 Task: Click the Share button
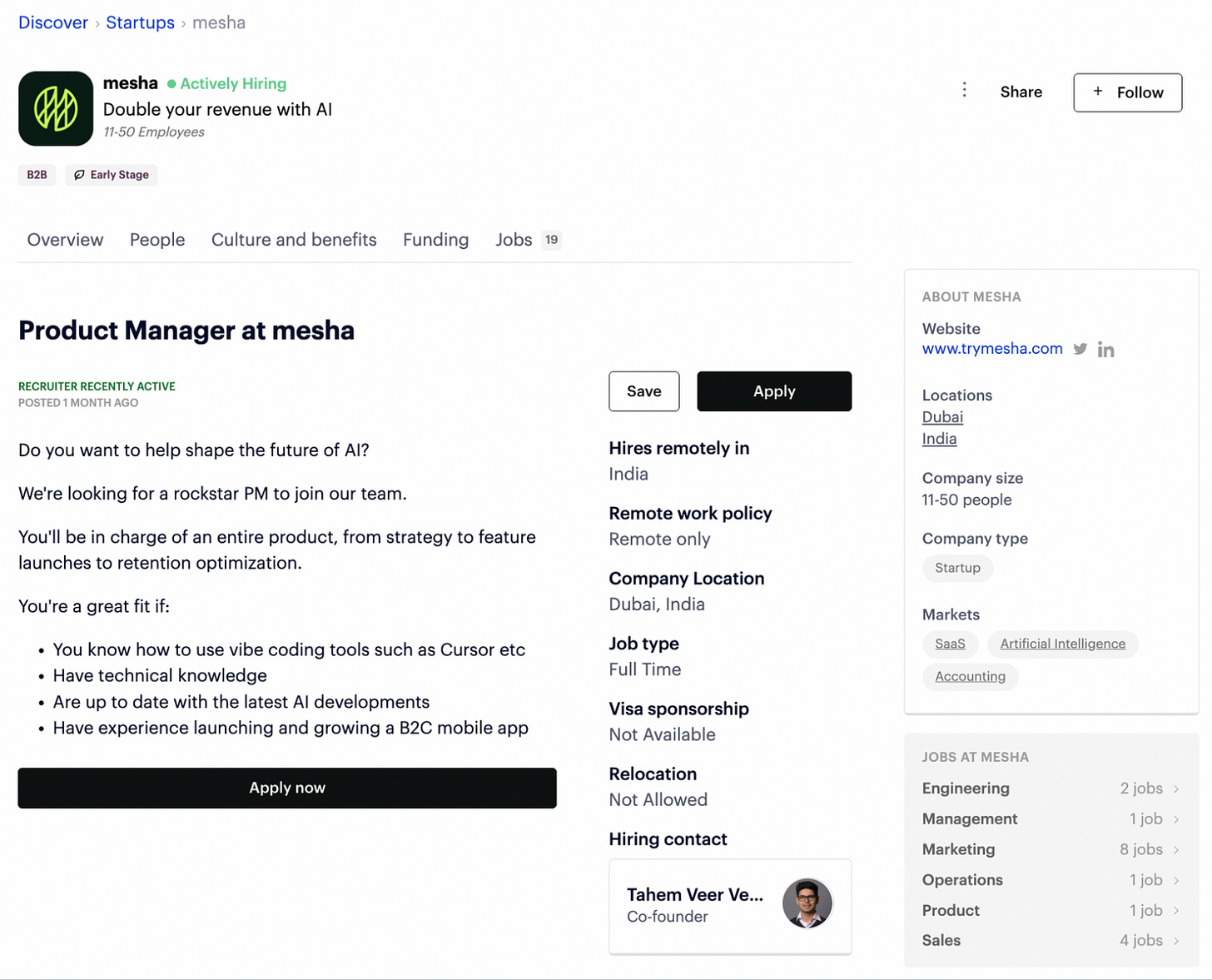pyautogui.click(x=1021, y=92)
